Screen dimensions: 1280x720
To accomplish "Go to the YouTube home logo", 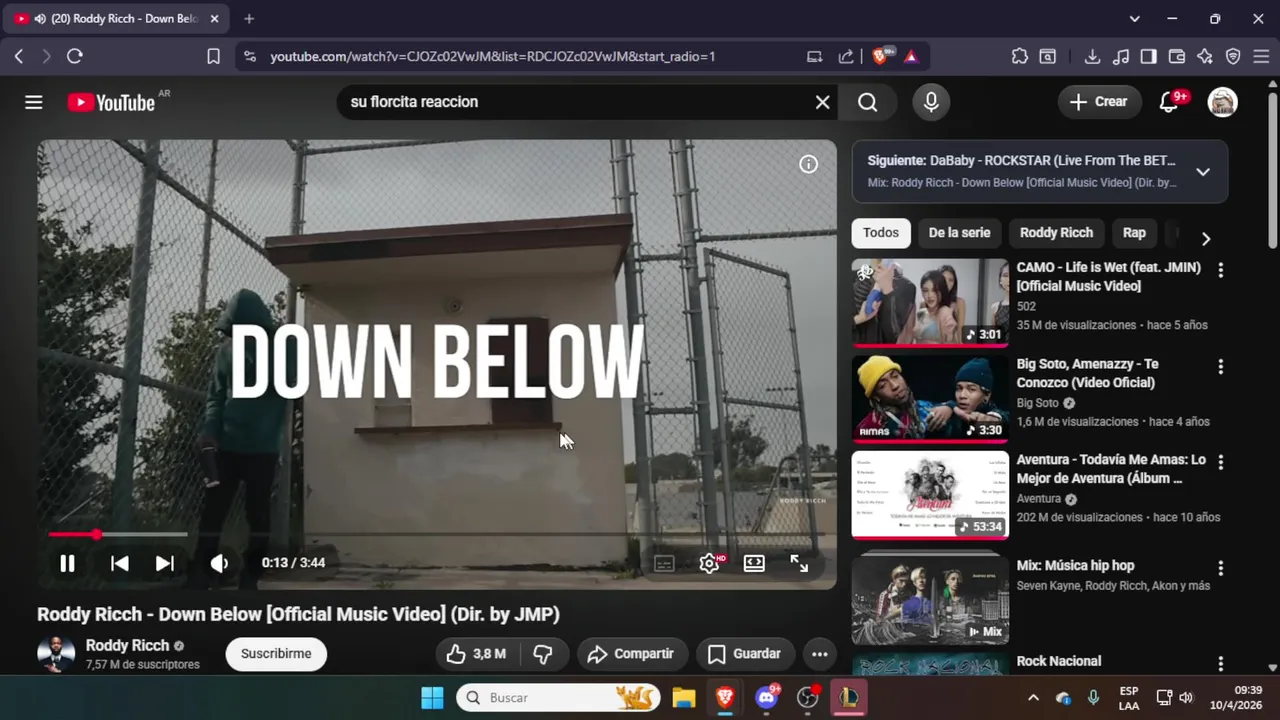I will [111, 102].
